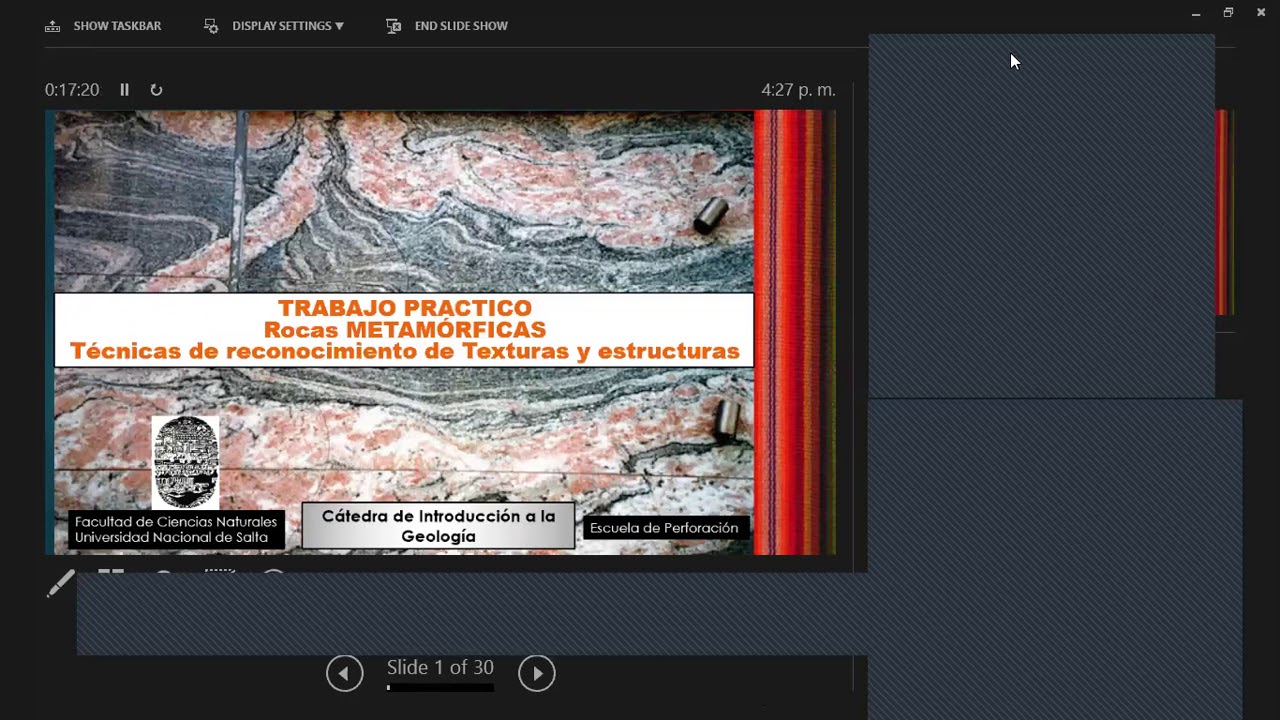This screenshot has width=1280, height=720.
Task: Restore down the presenter view window
Action: 1228,13
